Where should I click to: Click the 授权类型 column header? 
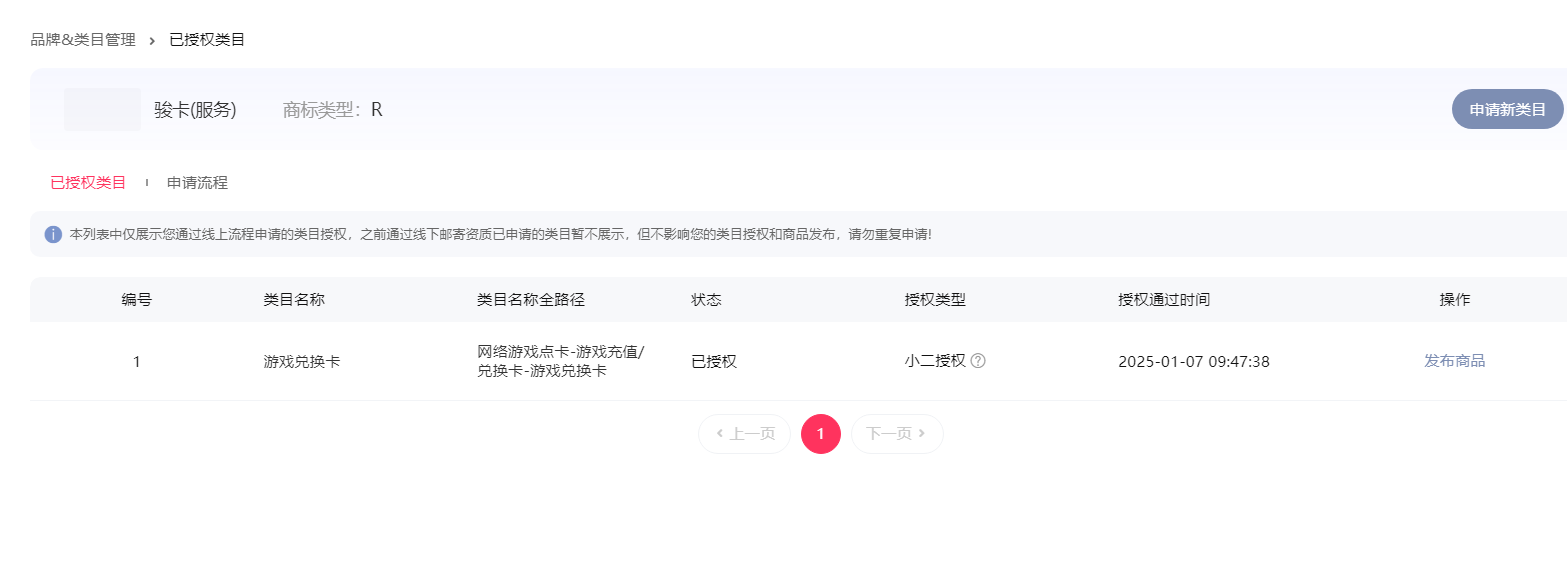click(x=935, y=300)
